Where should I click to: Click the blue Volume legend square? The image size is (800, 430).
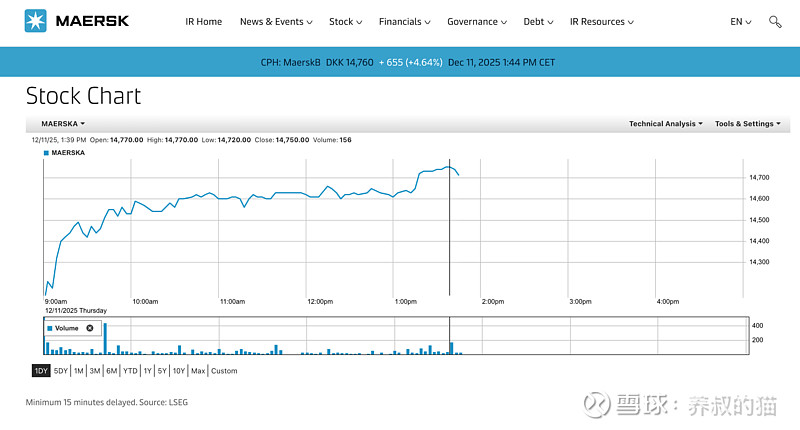tap(51, 328)
